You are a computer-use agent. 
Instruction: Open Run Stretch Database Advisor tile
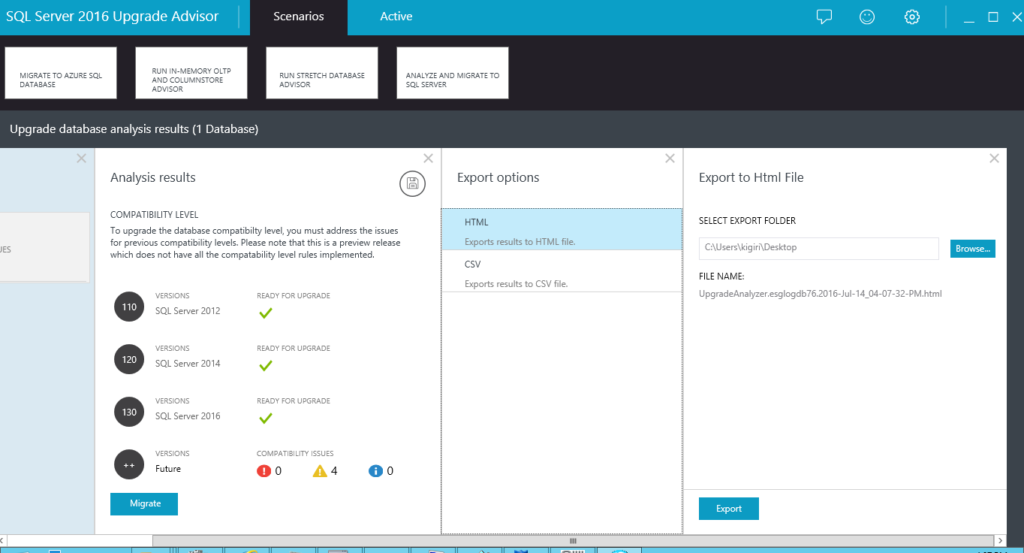(322, 73)
